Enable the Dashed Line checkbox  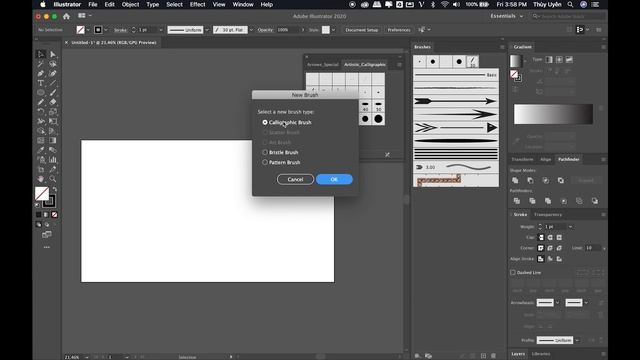[513, 272]
